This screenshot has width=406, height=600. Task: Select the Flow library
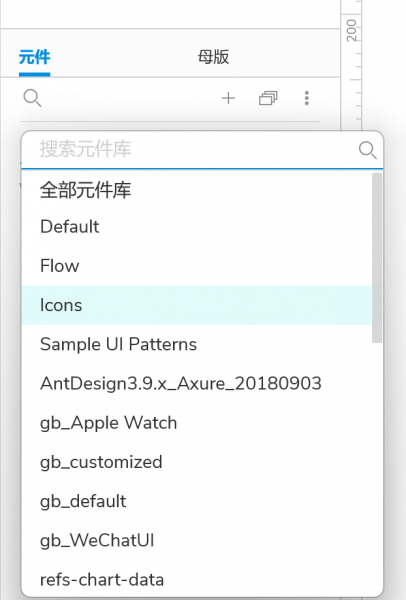pyautogui.click(x=196, y=266)
